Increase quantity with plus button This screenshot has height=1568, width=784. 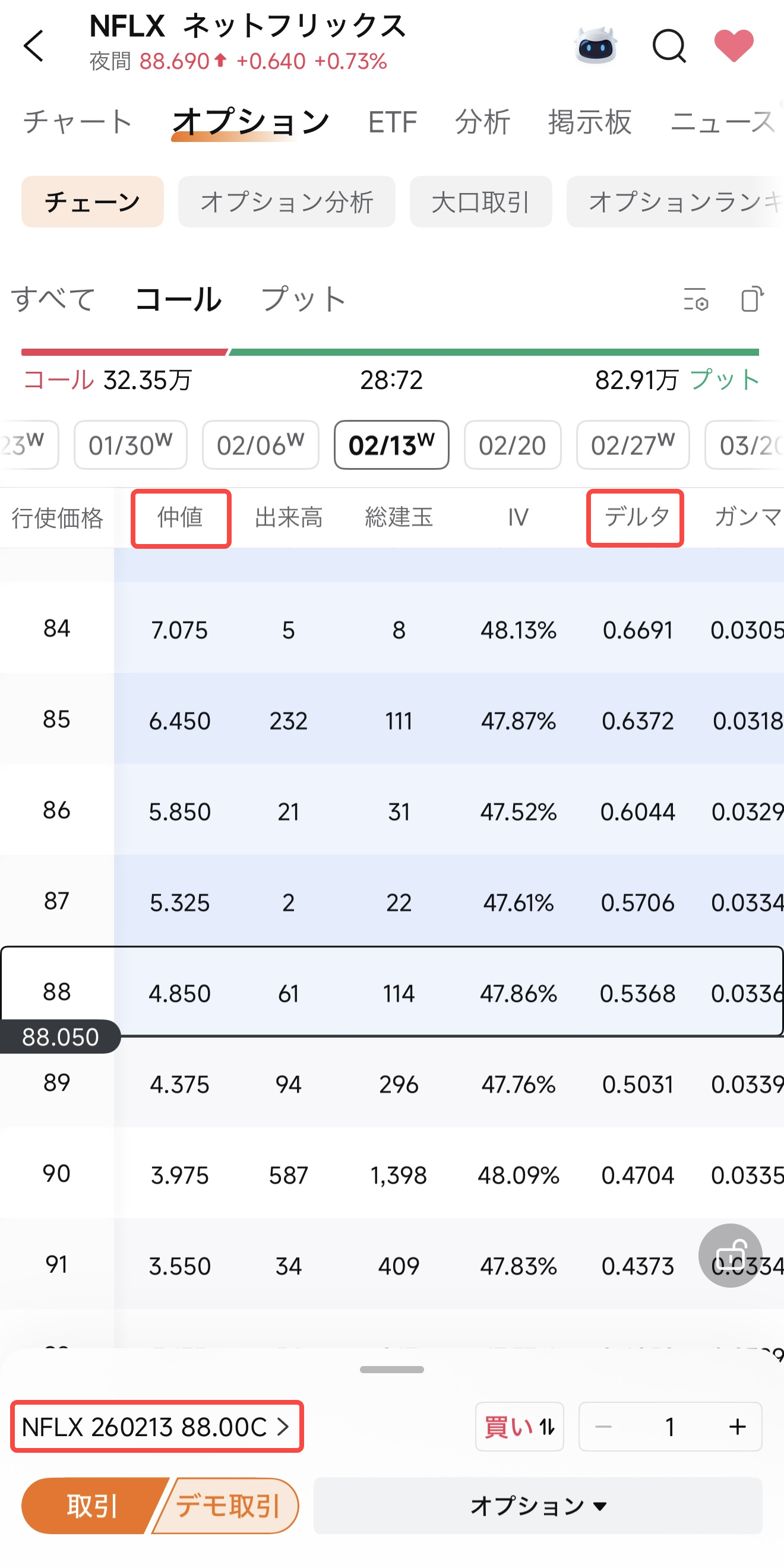[738, 1426]
